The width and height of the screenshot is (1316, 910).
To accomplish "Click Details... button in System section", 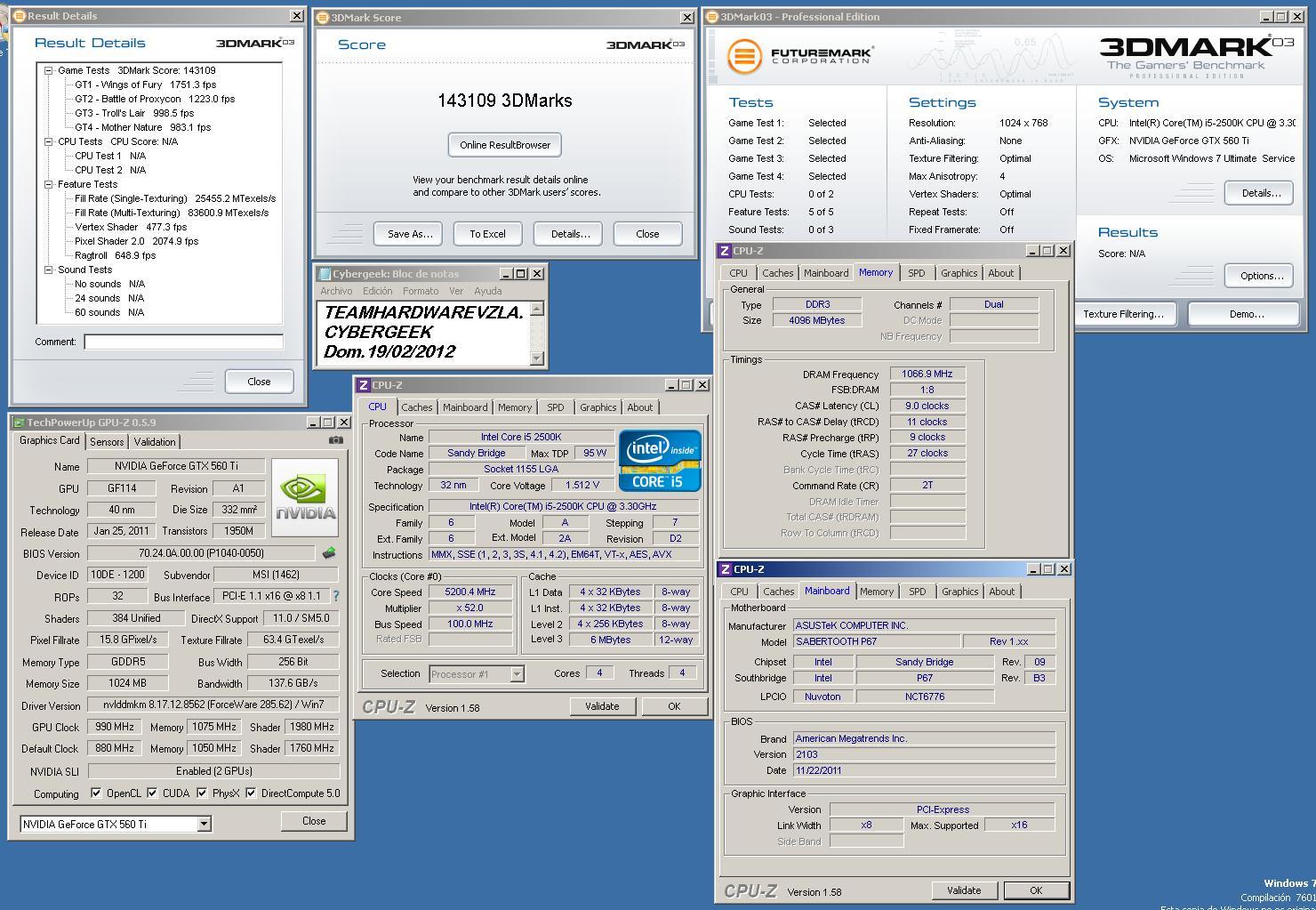I will (x=1260, y=193).
